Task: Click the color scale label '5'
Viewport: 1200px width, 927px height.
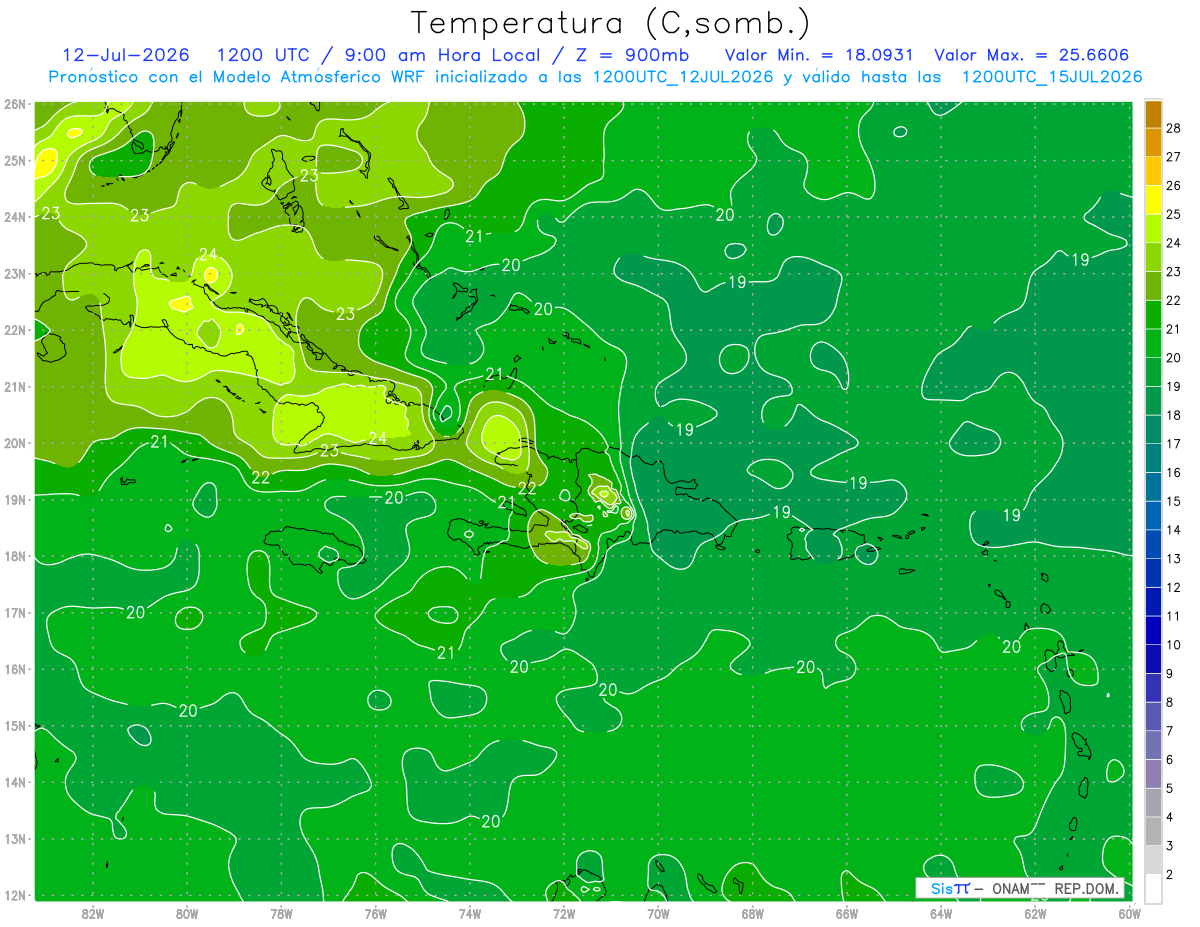Action: pos(1170,788)
